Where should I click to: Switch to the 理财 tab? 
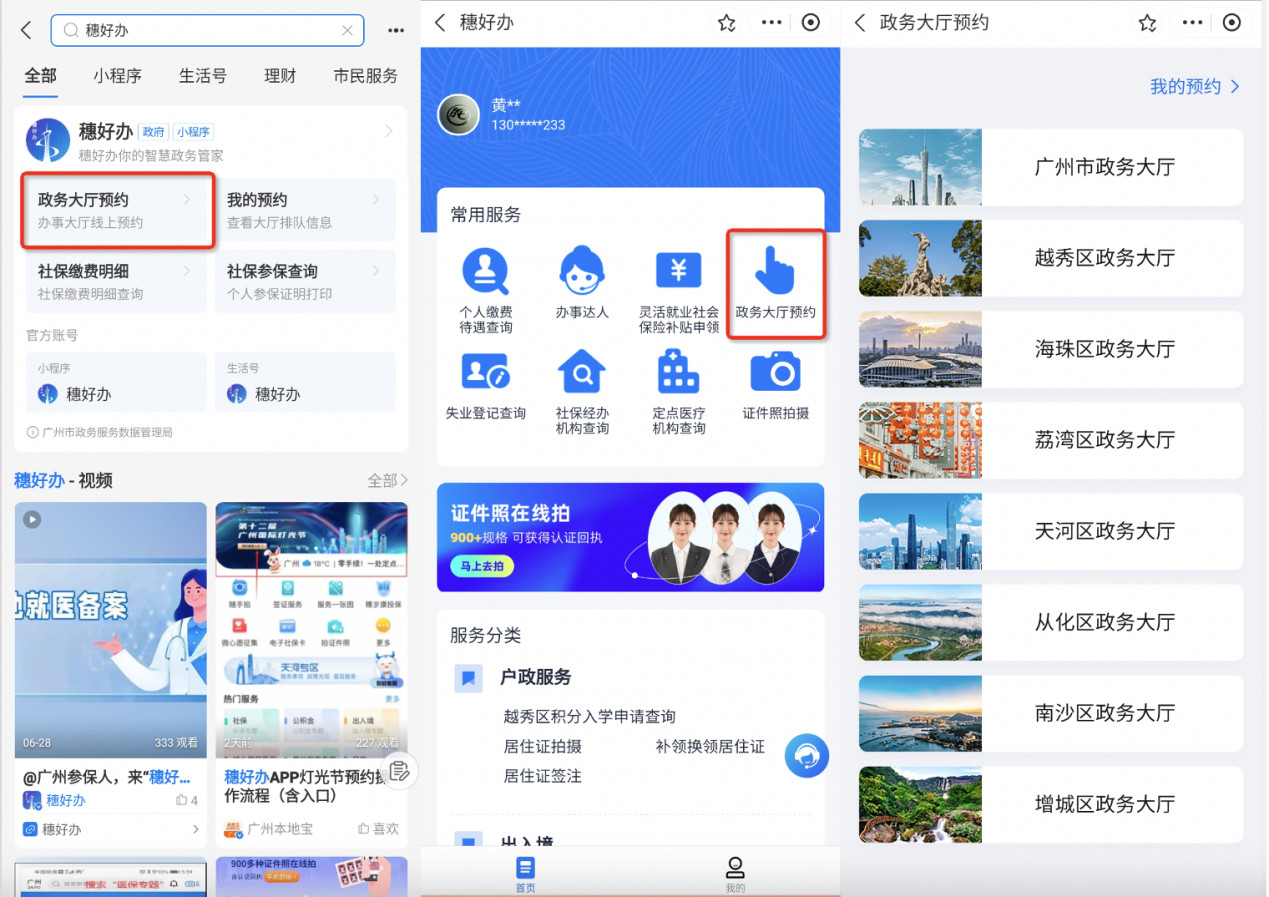point(280,76)
